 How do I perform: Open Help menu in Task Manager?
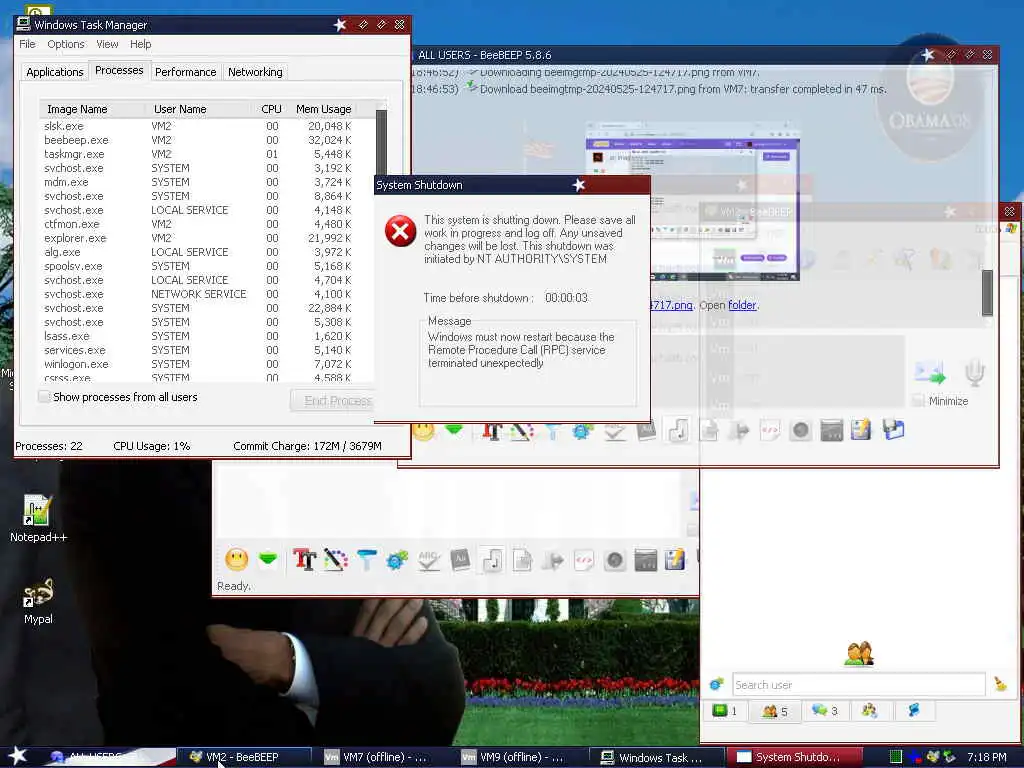point(140,44)
